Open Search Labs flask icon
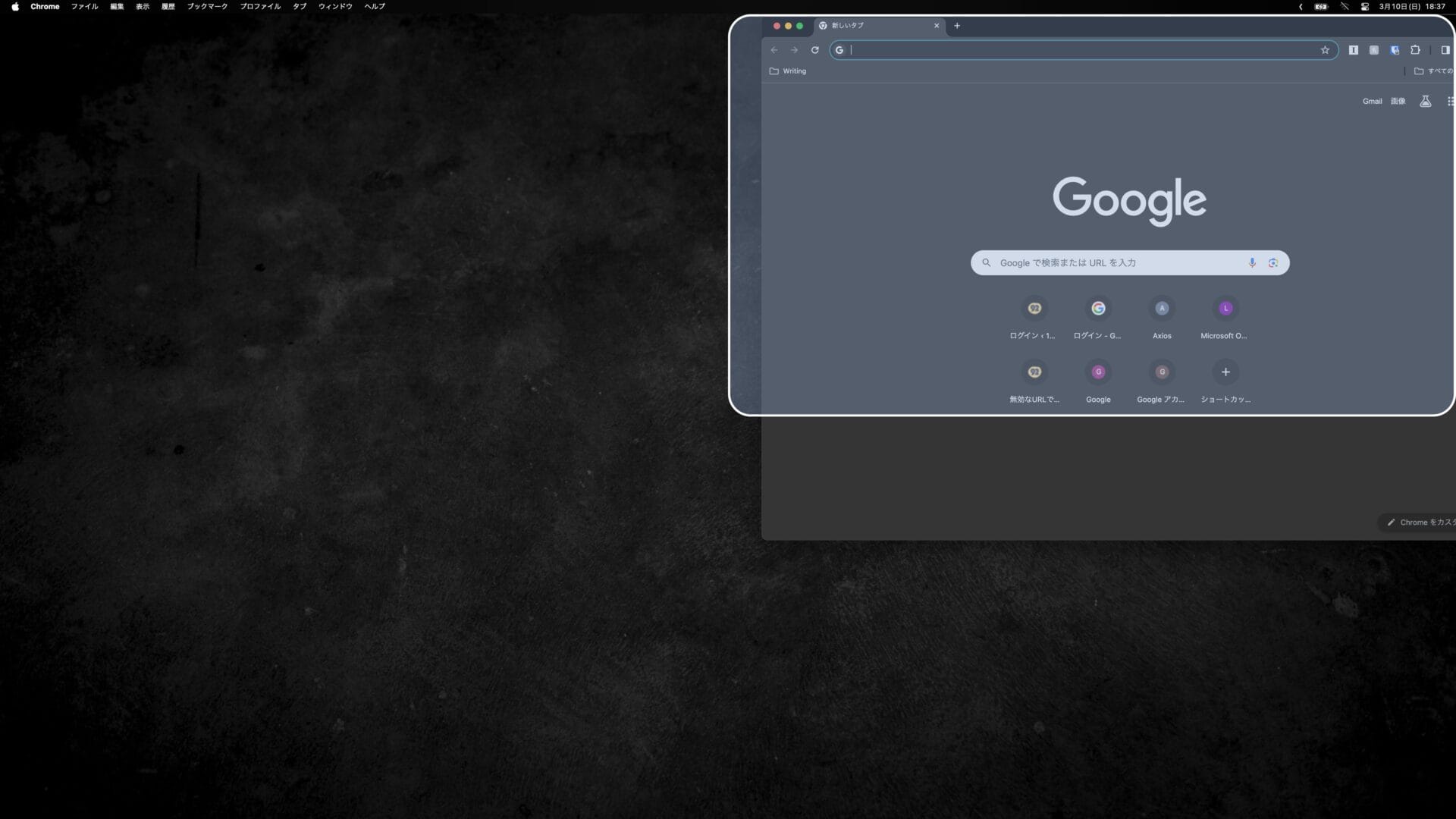 click(1425, 102)
